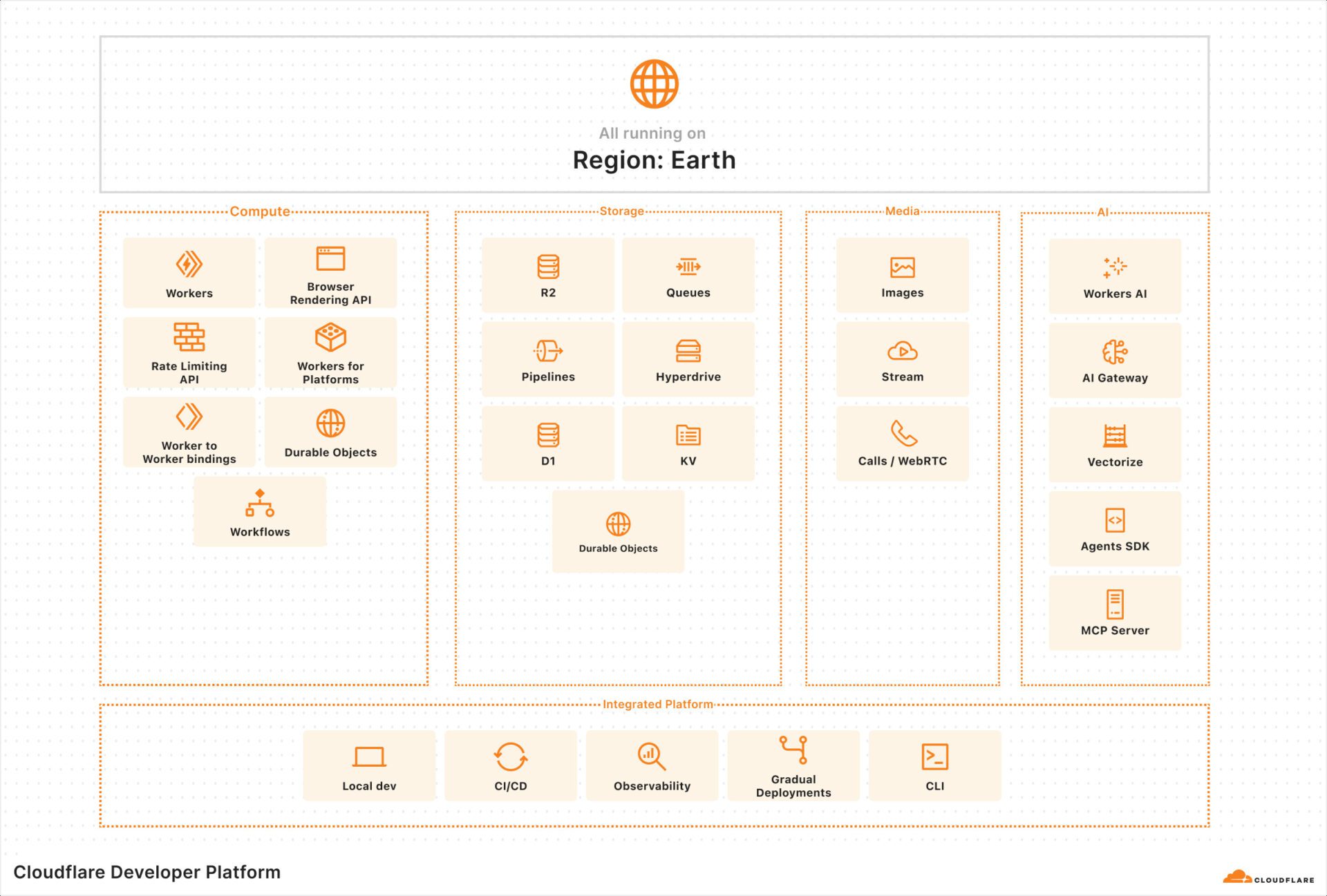Click the CI/CD circular arrows icon
Viewport: 1327px width, 896px height.
click(x=510, y=756)
